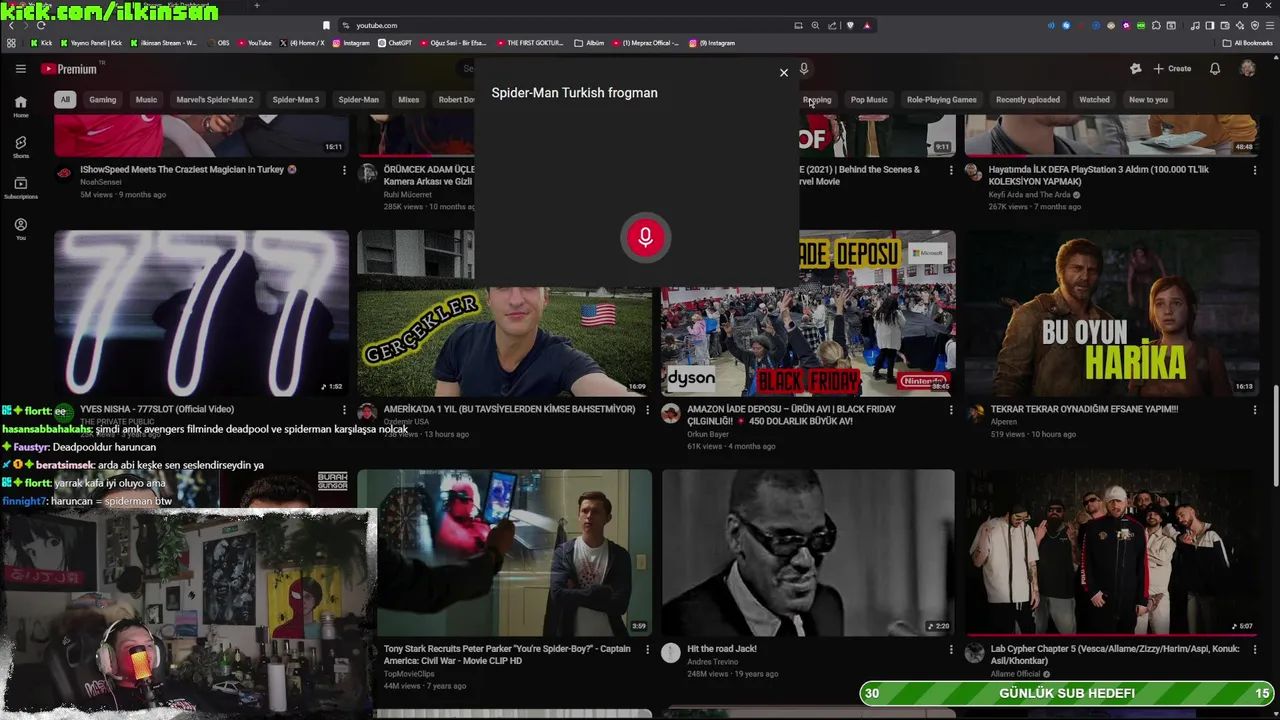The image size is (1280, 720).
Task: Open All Bookmarks folder
Action: (1248, 43)
